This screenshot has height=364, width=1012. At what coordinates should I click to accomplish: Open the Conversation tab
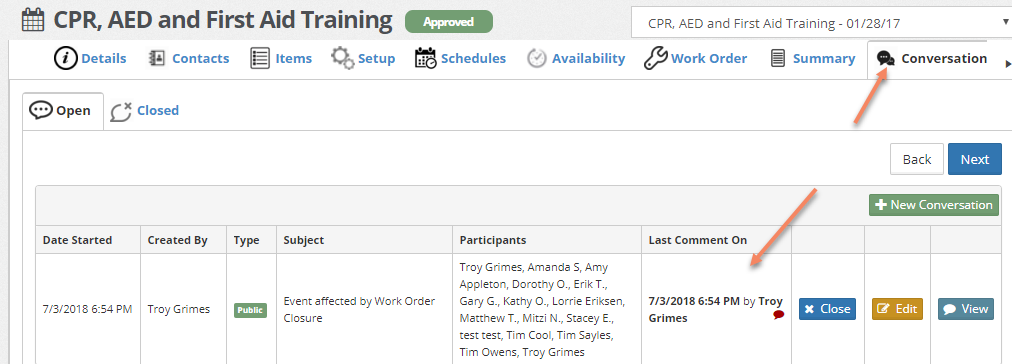click(x=932, y=59)
